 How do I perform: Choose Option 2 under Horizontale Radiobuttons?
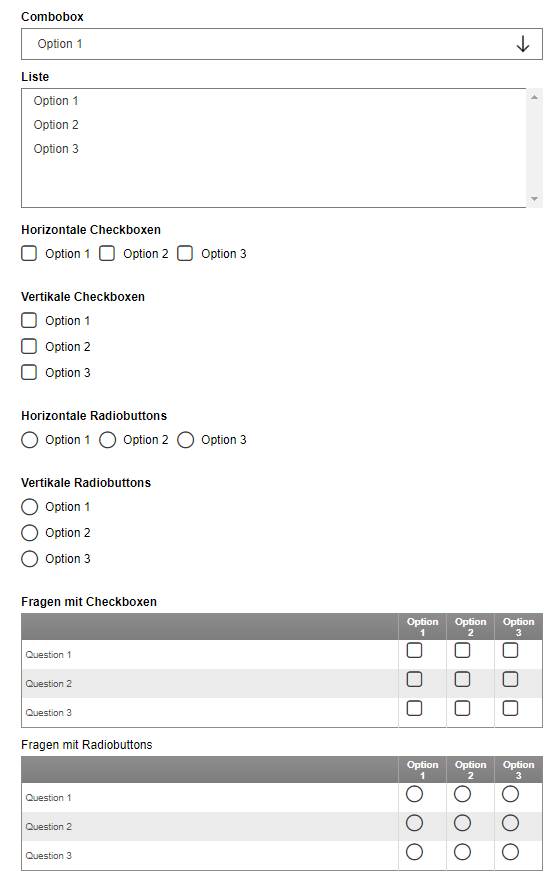[x=107, y=439]
